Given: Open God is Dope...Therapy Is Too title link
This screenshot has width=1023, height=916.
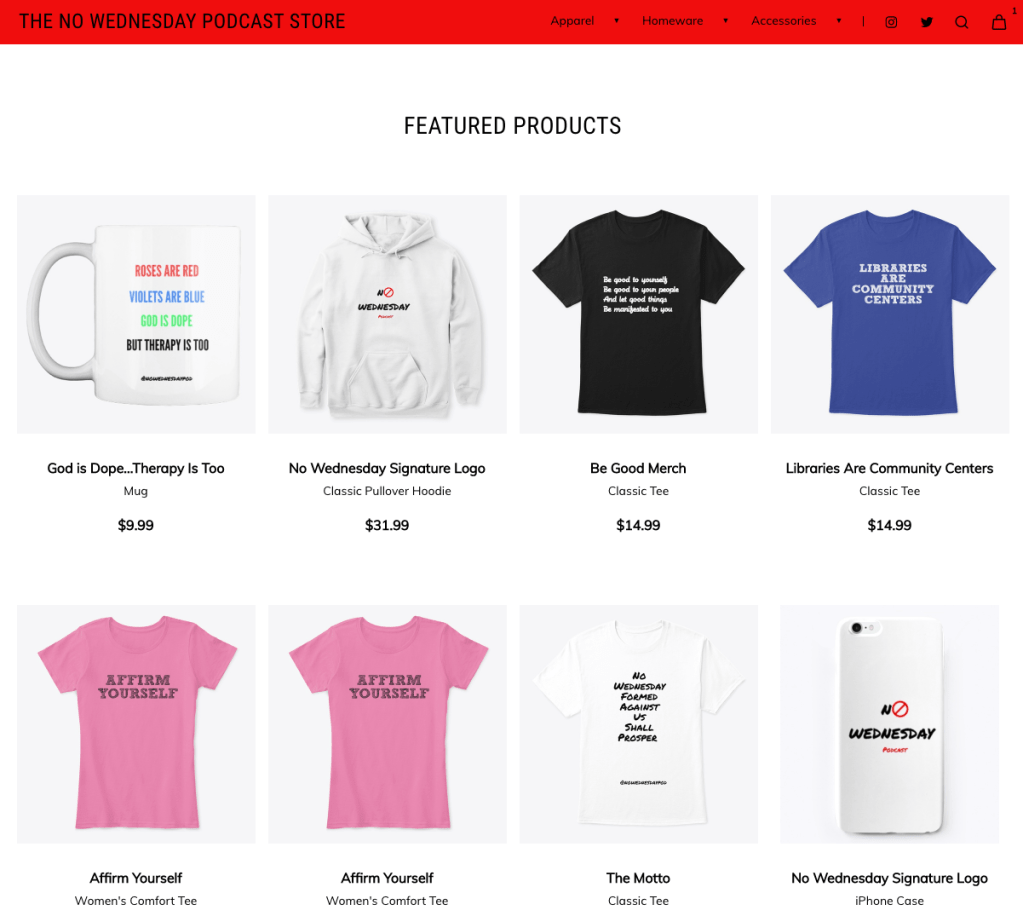Looking at the screenshot, I should 136,468.
